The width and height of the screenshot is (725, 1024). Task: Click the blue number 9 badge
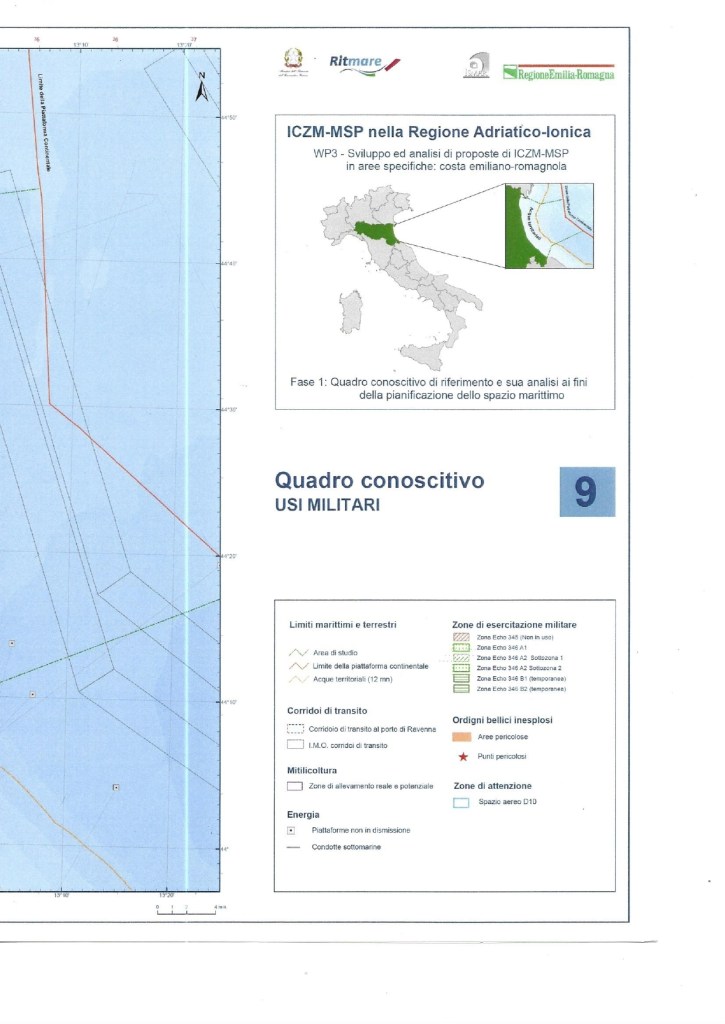tap(587, 492)
